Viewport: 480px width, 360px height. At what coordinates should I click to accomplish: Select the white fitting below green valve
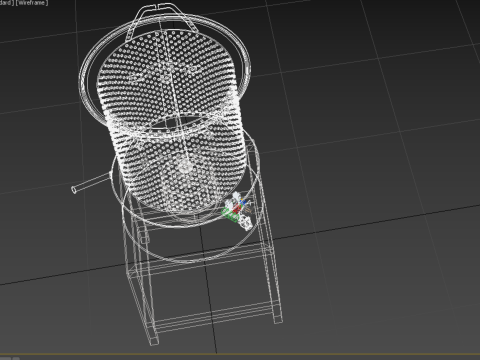coord(246,223)
